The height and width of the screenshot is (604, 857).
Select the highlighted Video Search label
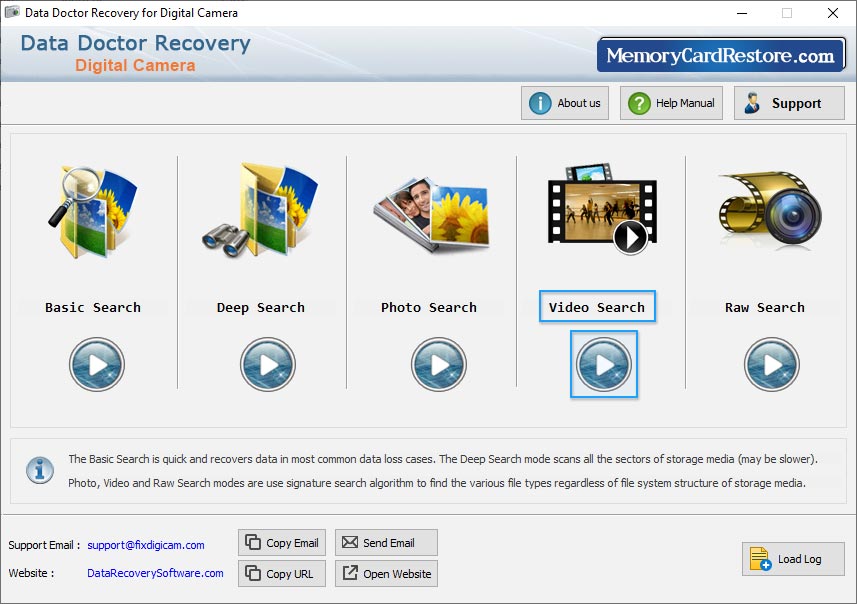point(597,307)
